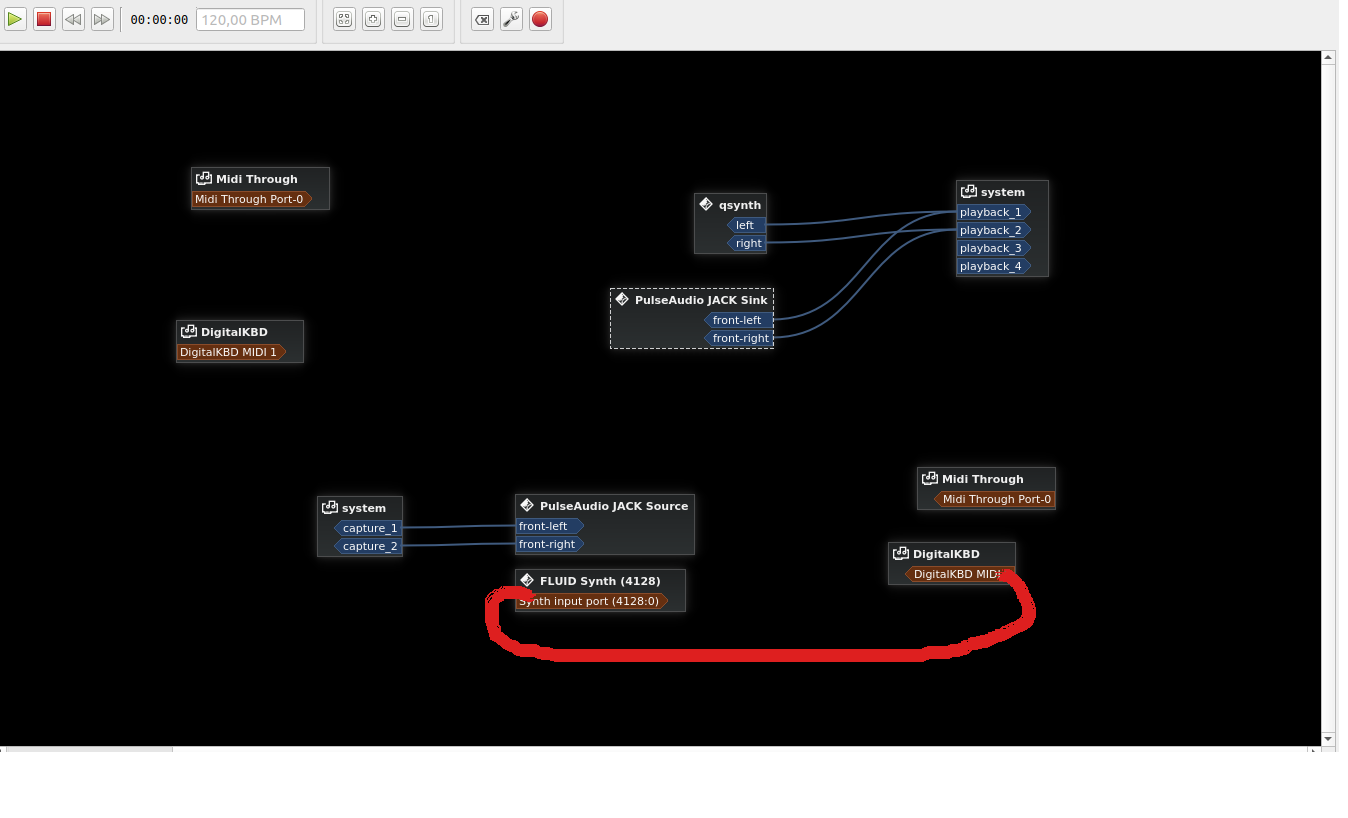1348x818 pixels.
Task: Click system capture_1 output port
Action: 368,528
